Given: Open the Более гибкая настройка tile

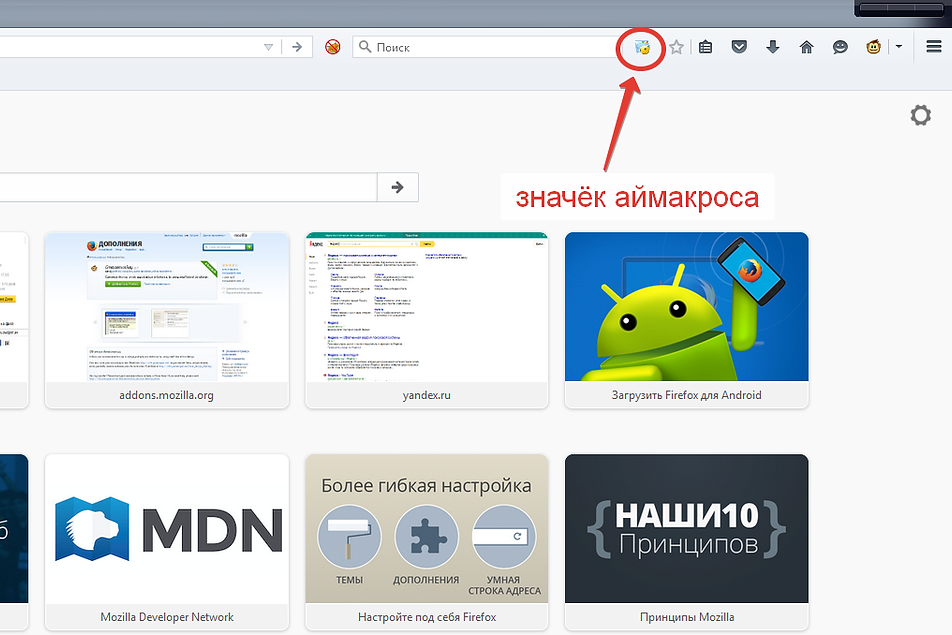Looking at the screenshot, I should (x=427, y=529).
